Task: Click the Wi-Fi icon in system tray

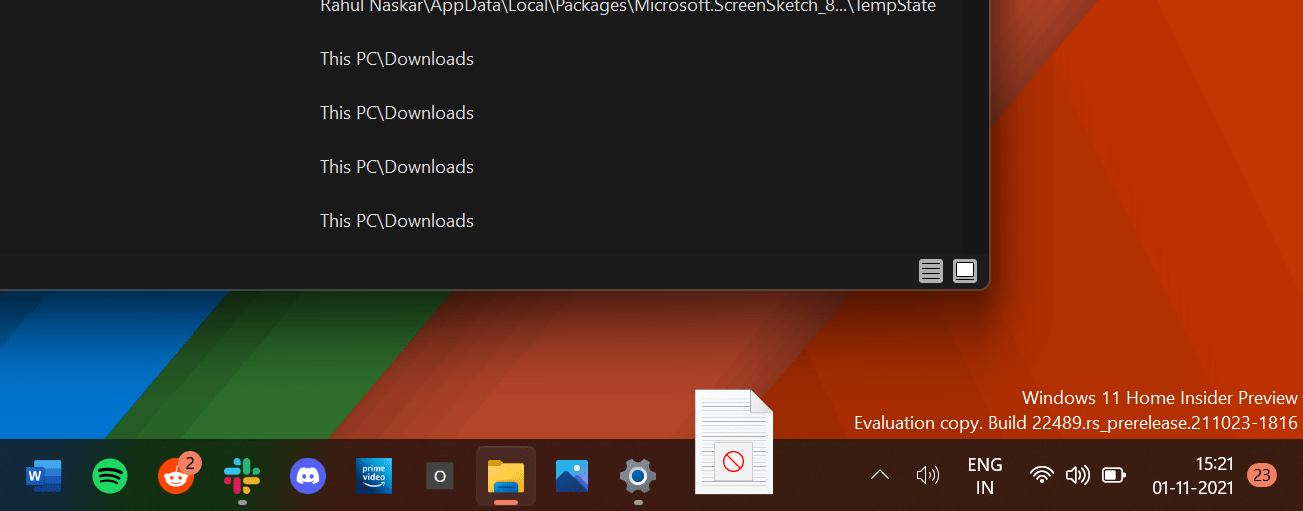Action: (x=1042, y=475)
